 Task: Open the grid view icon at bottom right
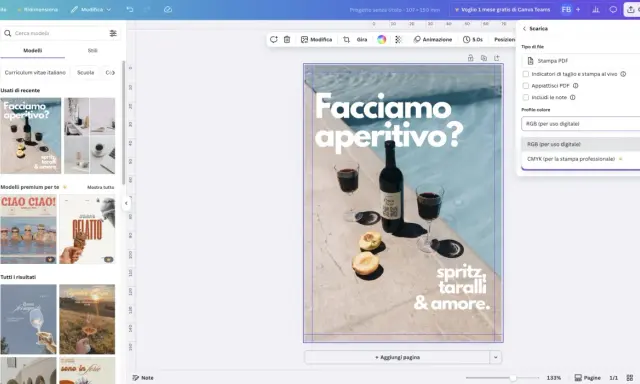(630, 378)
